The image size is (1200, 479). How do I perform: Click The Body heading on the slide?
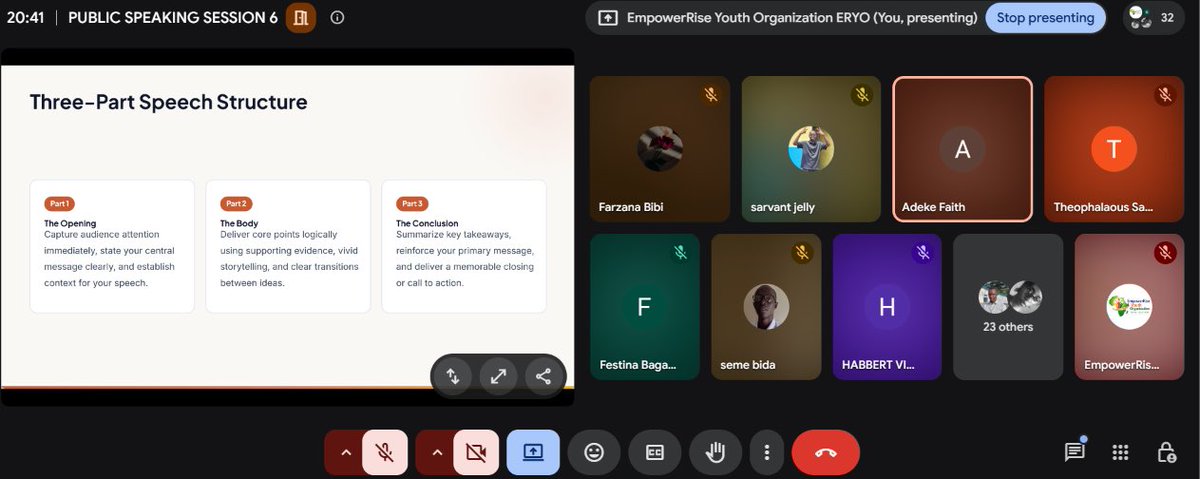coord(241,223)
